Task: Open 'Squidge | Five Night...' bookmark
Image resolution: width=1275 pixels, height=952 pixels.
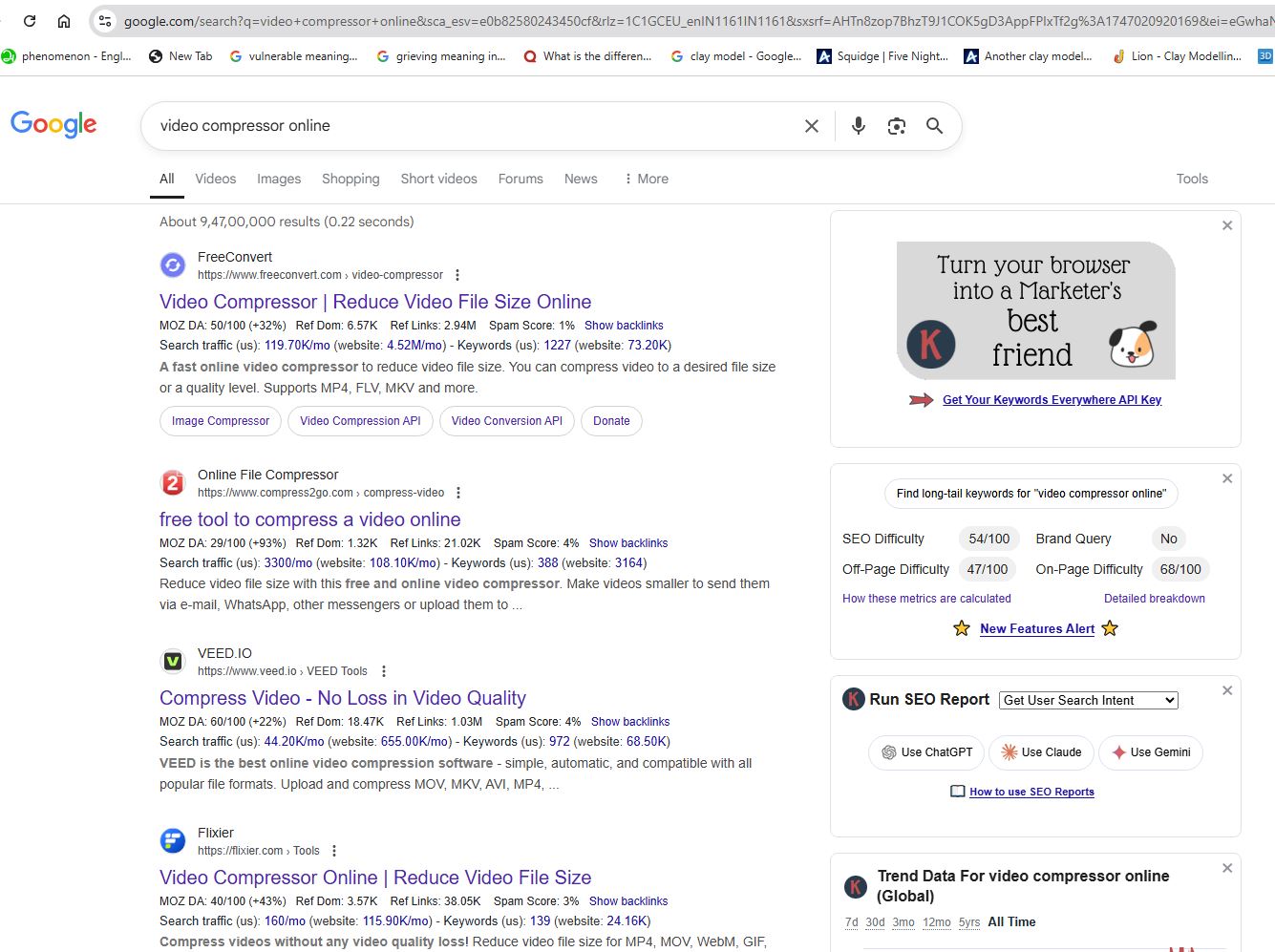Action: tap(882, 56)
